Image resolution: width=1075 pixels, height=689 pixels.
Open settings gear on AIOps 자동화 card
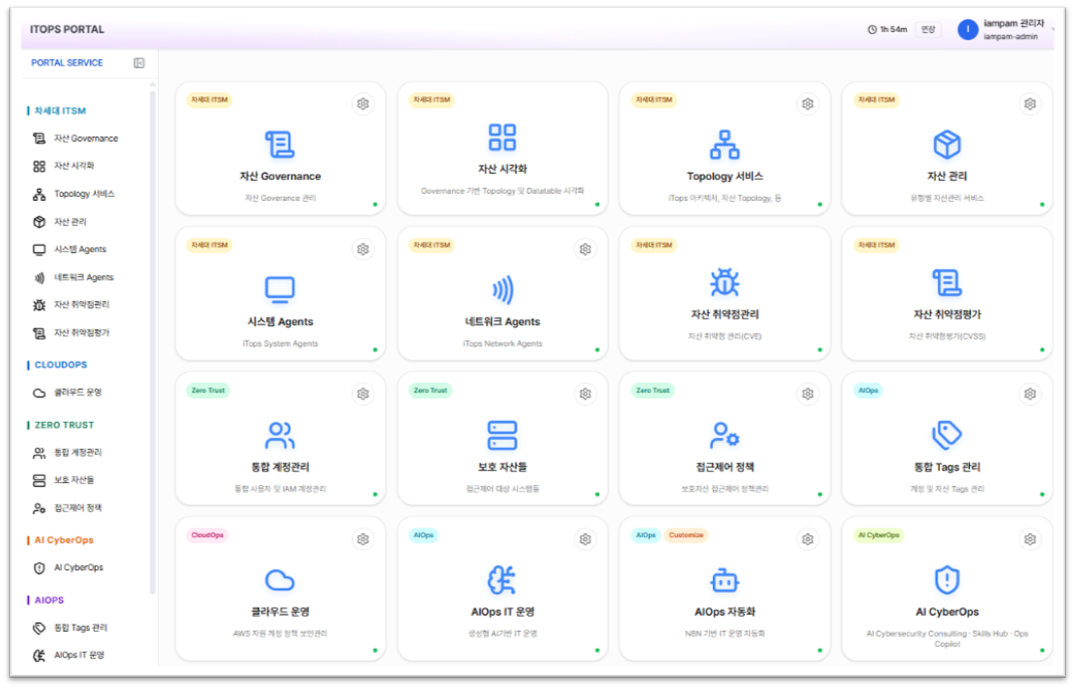pyautogui.click(x=808, y=540)
